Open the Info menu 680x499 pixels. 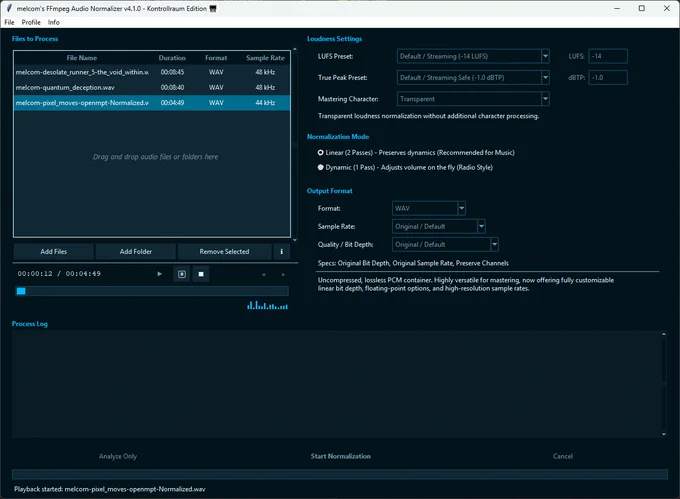[x=54, y=22]
